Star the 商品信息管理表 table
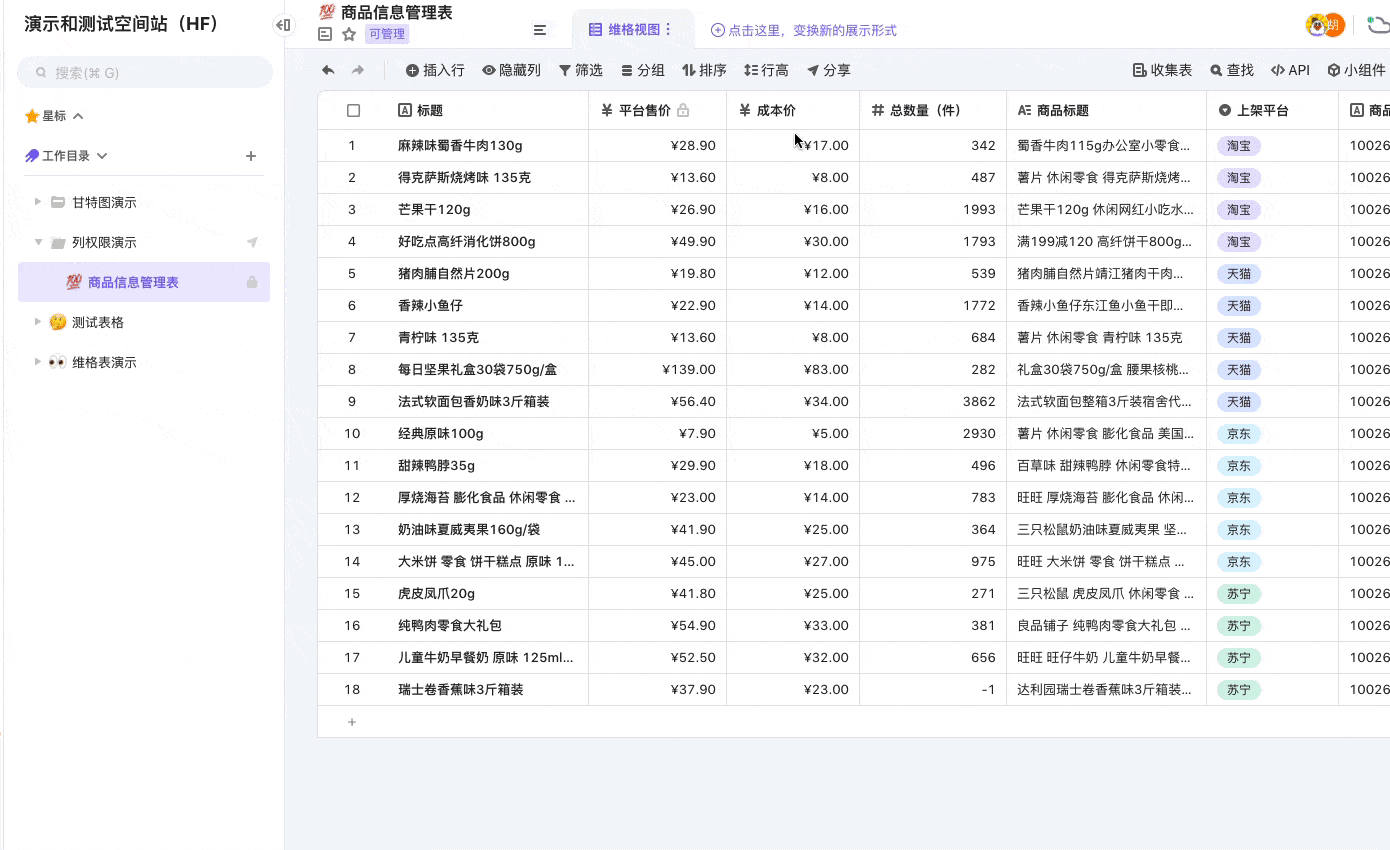1390x850 pixels. tap(349, 34)
